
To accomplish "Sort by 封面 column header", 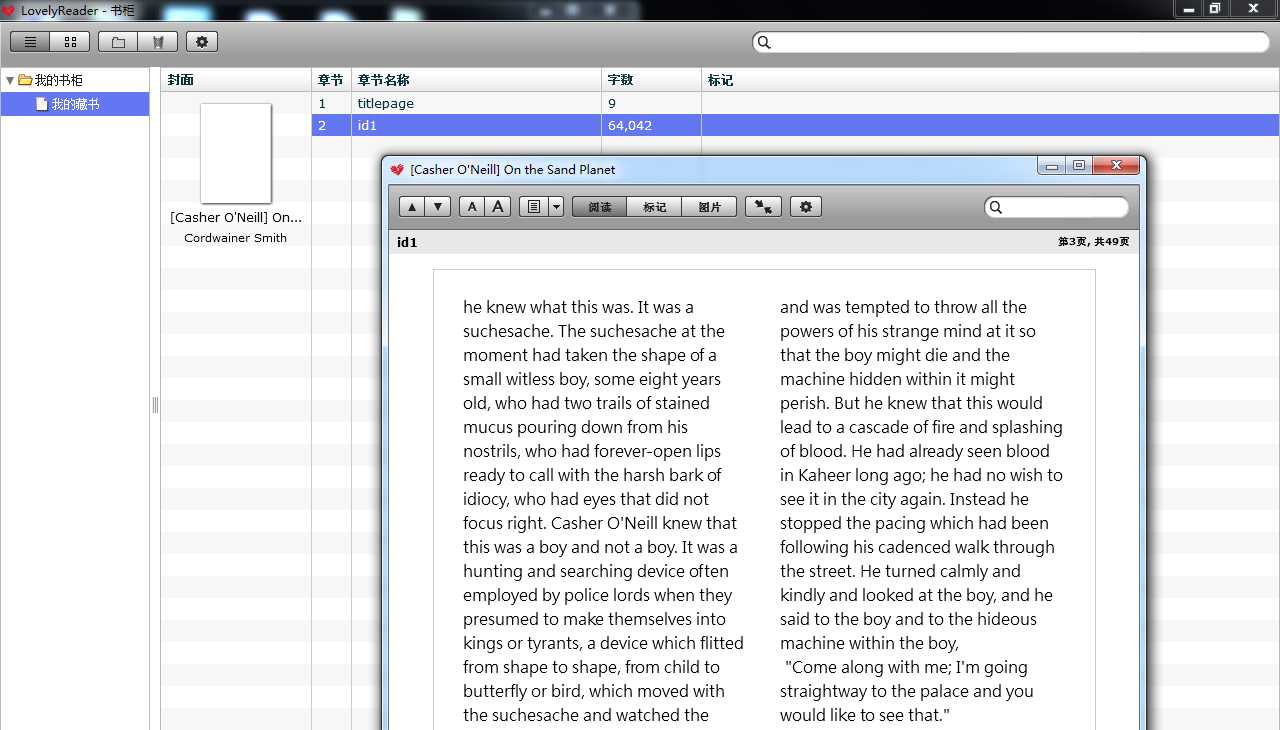I will point(236,80).
